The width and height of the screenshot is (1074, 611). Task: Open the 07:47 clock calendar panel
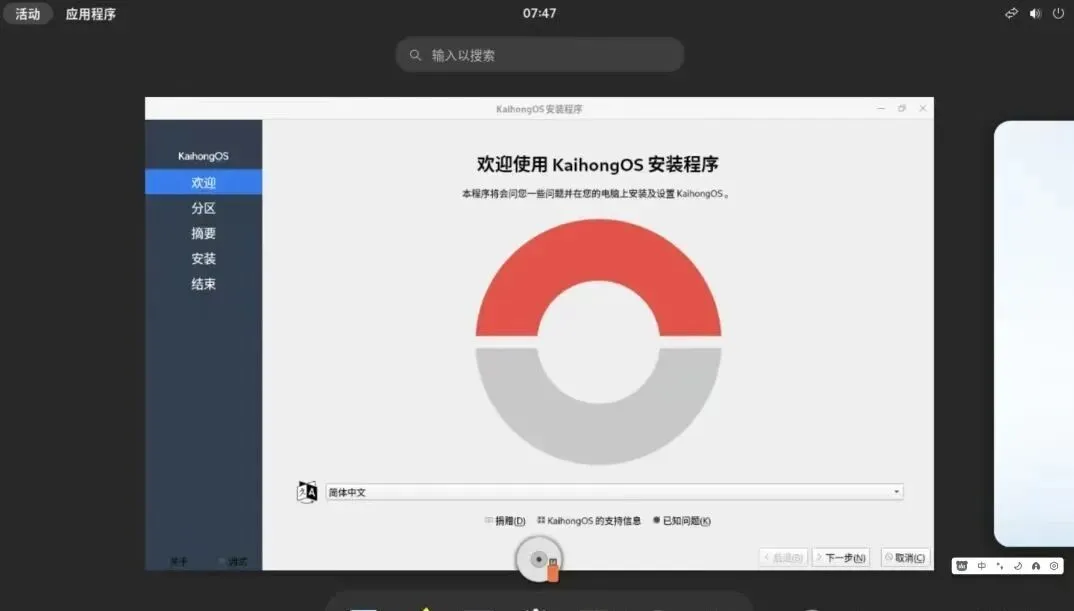(x=539, y=13)
